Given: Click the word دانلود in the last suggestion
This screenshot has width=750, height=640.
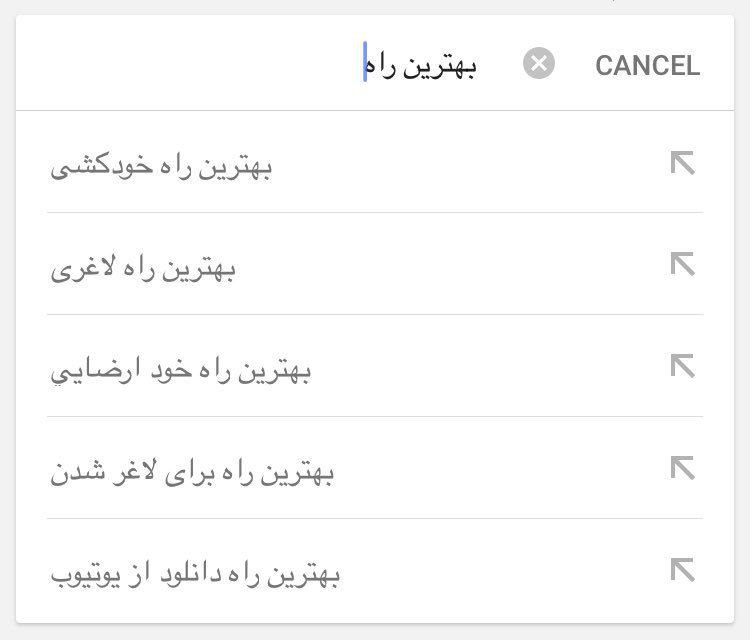Looking at the screenshot, I should tap(184, 575).
